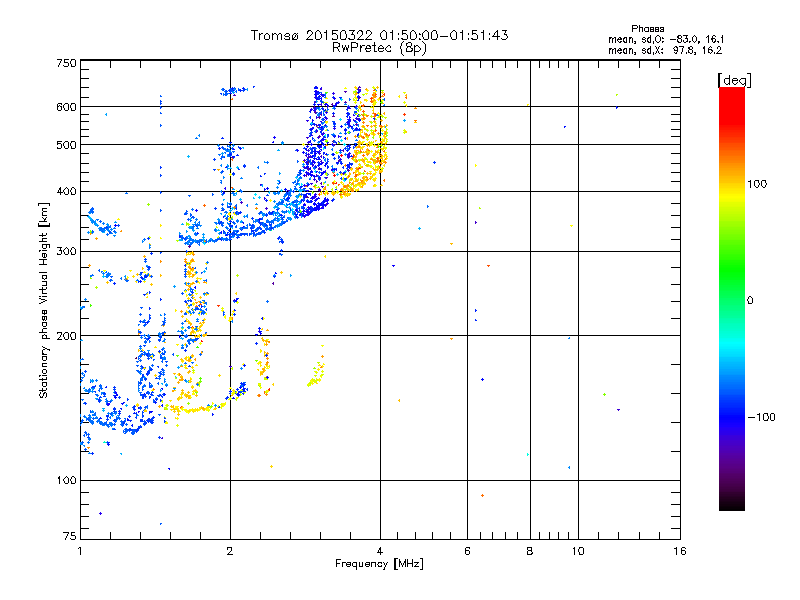Click the 300 km y-axis tick label
Viewport: 800px width, 600px height.
(66, 251)
